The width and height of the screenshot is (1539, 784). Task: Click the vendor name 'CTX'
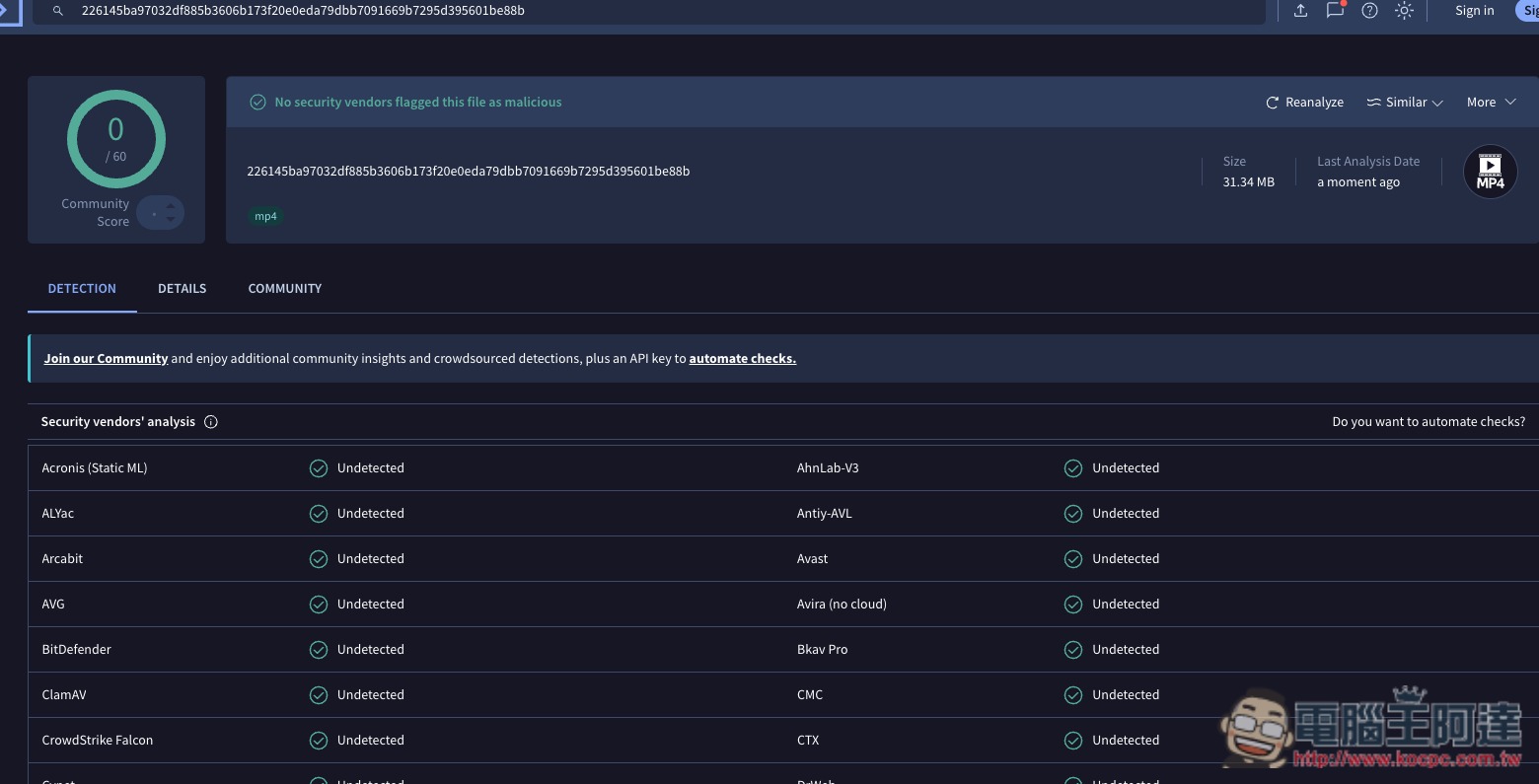click(x=808, y=741)
